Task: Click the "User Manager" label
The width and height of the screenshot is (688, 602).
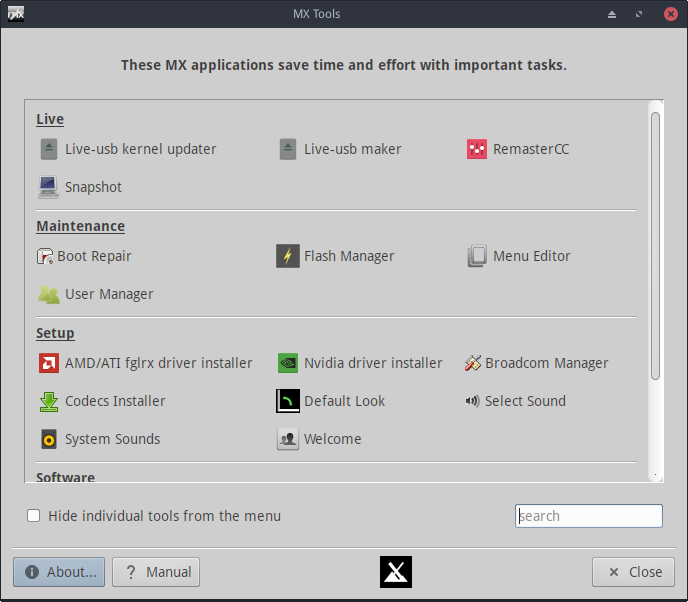Action: point(109,294)
